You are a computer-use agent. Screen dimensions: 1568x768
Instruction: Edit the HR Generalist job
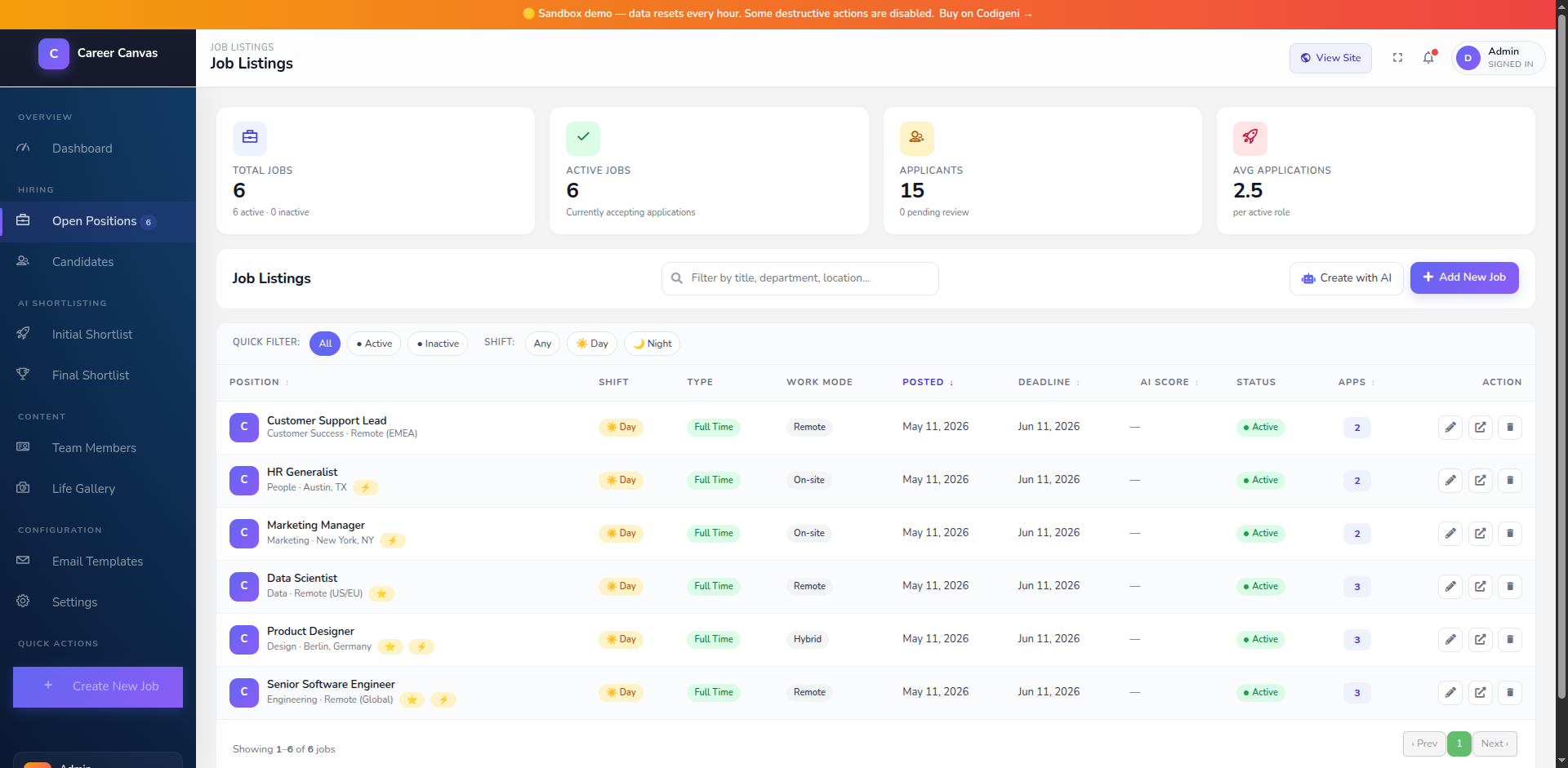click(x=1450, y=480)
